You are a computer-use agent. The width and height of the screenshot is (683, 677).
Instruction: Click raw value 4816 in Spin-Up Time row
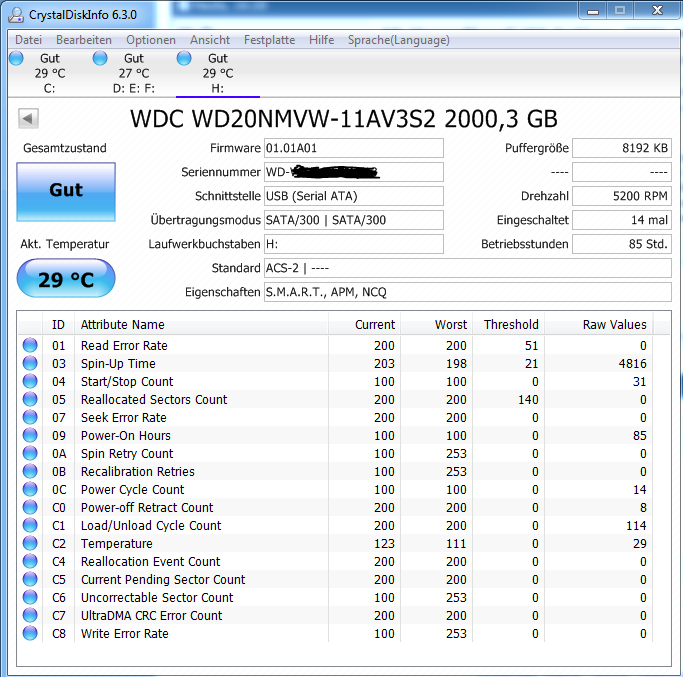click(632, 363)
